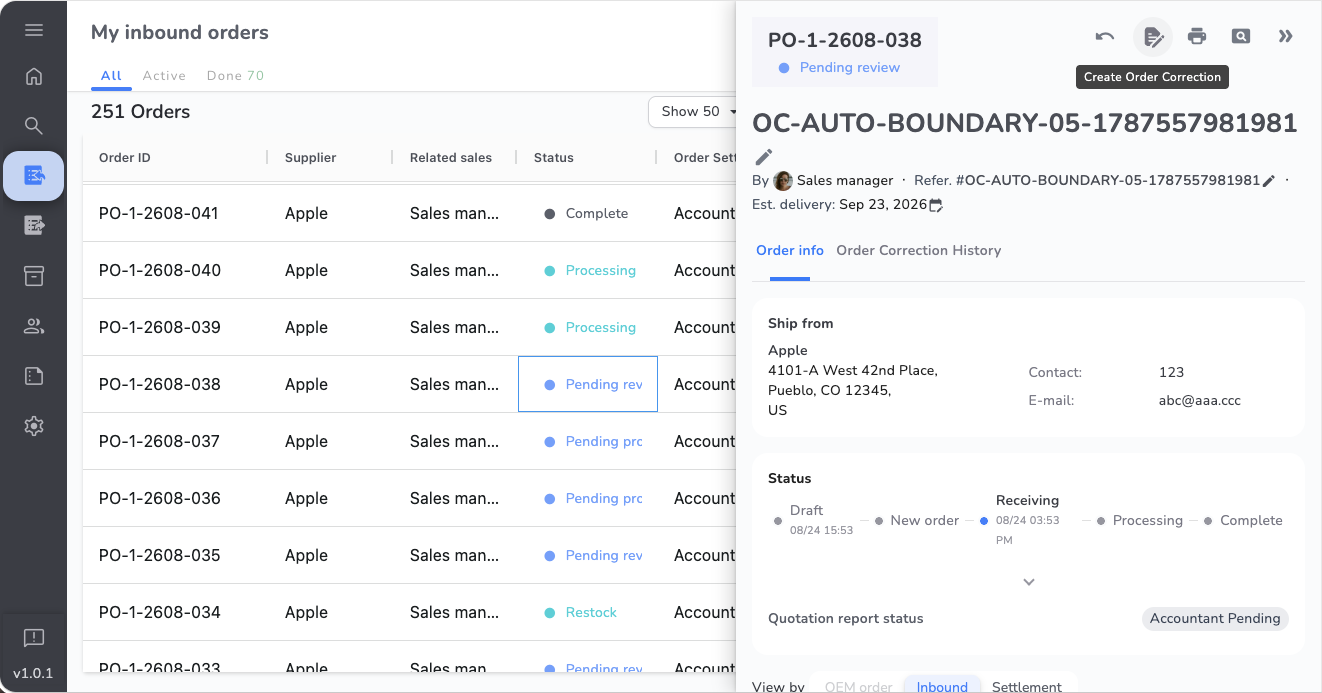The width and height of the screenshot is (1322, 693).
Task: Open the Order Correction History tab
Action: (918, 251)
